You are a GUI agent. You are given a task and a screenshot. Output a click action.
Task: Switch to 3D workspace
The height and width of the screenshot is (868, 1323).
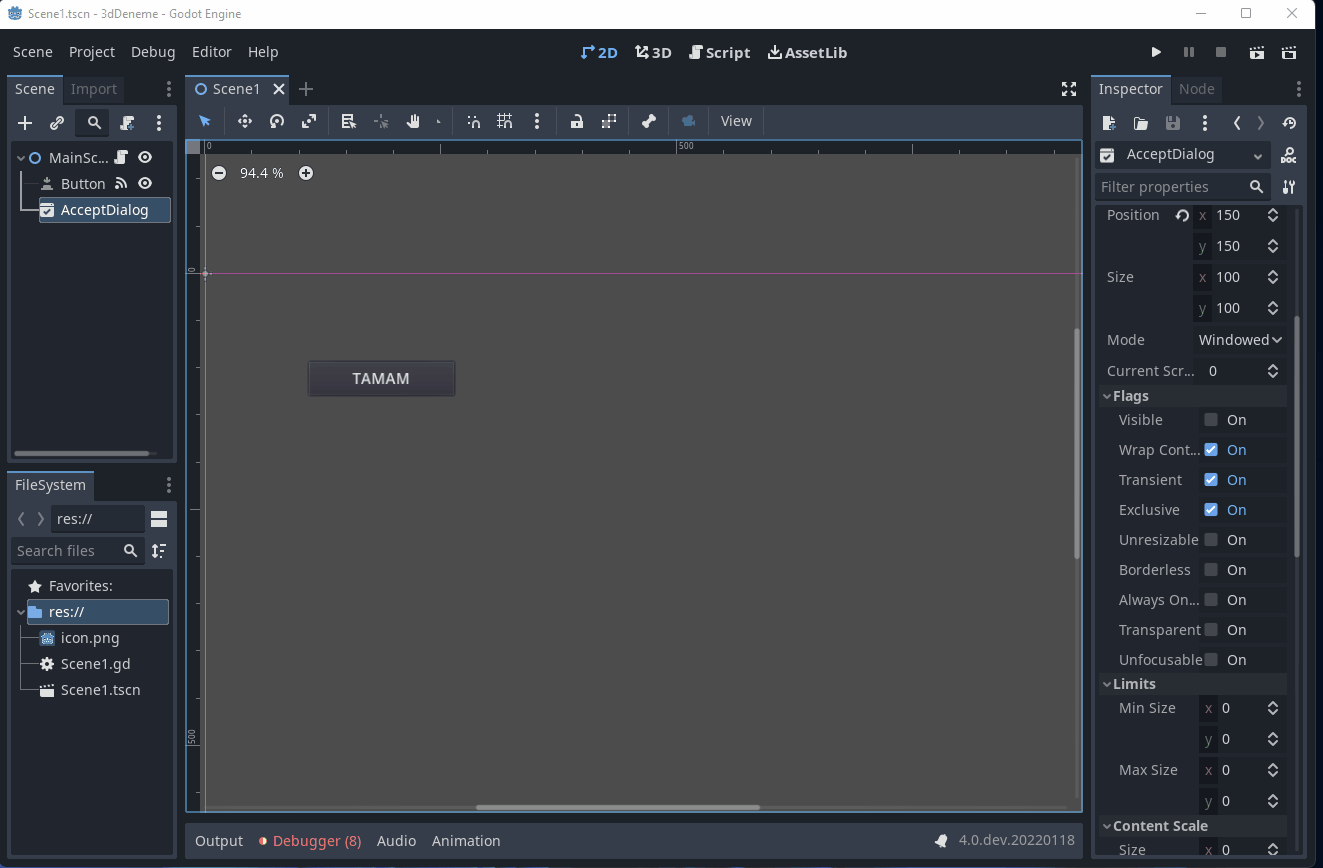652,52
